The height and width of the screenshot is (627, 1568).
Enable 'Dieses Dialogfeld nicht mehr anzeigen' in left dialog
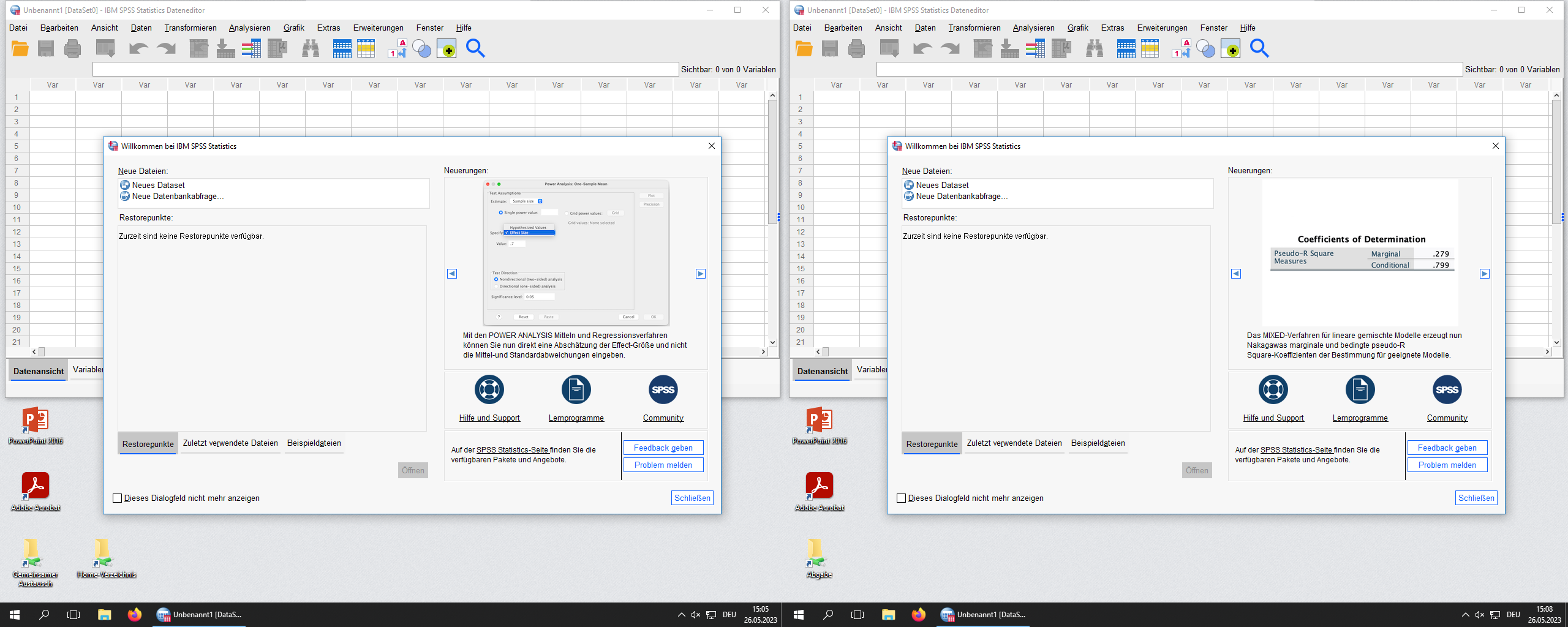coord(118,498)
